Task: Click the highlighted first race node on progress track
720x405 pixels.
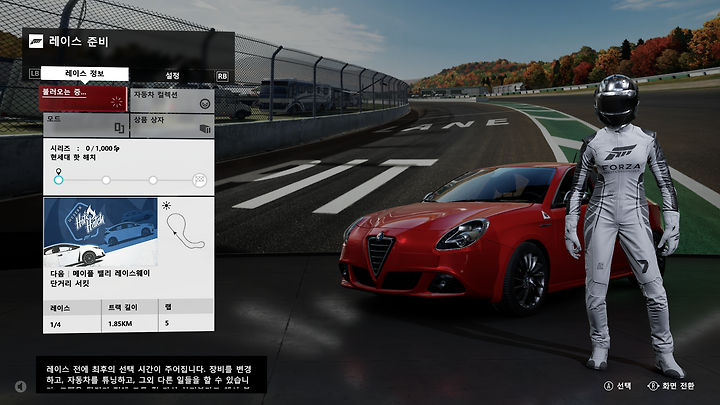Action: tap(58, 180)
